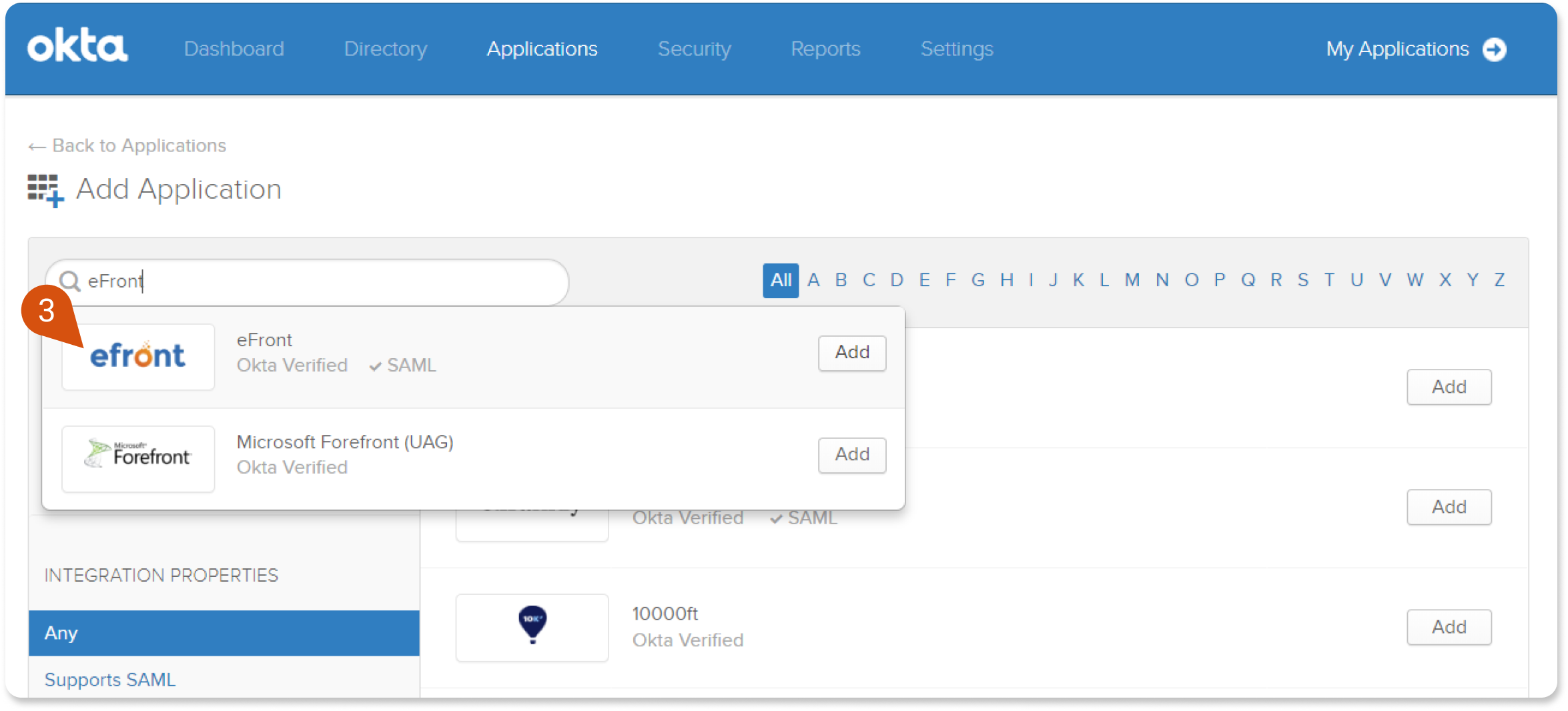Select the Any integration property filter

(x=224, y=633)
